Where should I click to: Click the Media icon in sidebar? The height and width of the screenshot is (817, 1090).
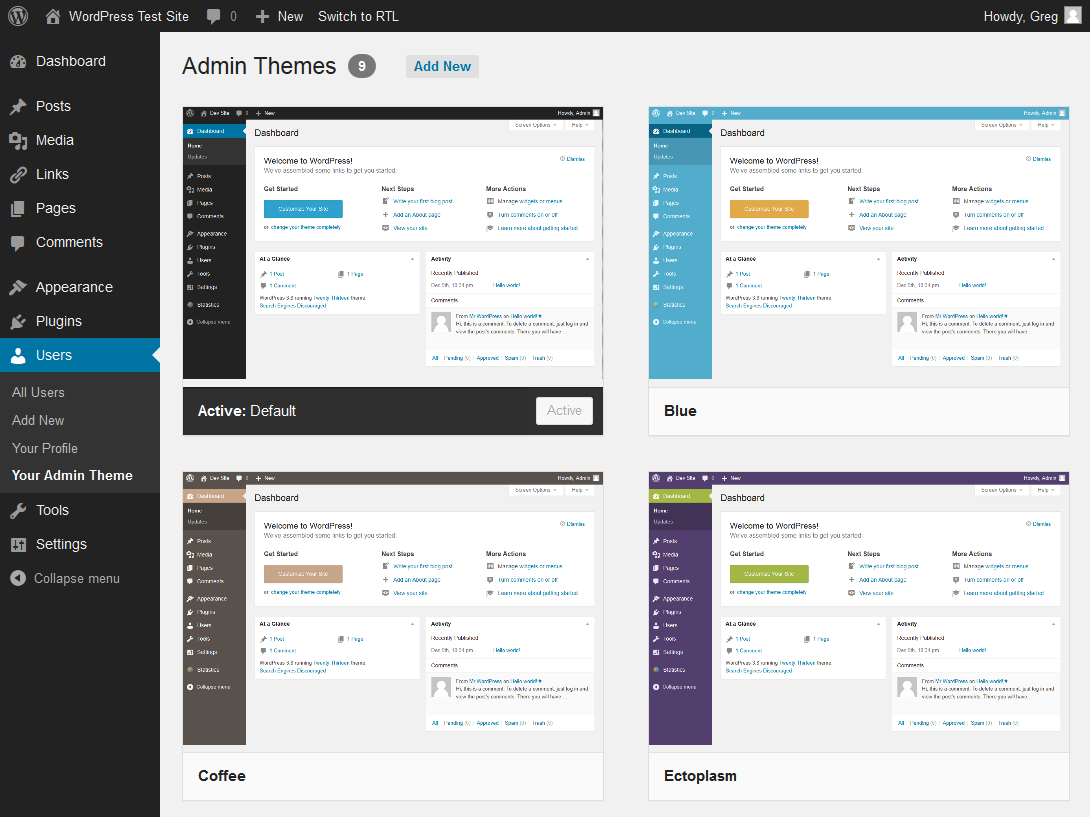coord(18,140)
